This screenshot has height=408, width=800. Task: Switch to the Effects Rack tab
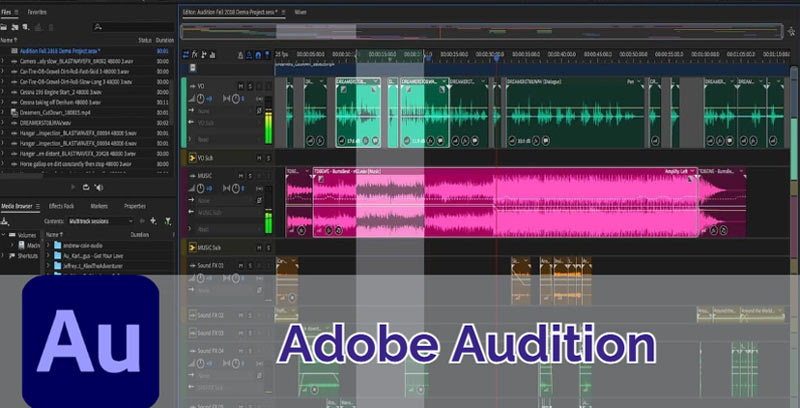click(61, 206)
